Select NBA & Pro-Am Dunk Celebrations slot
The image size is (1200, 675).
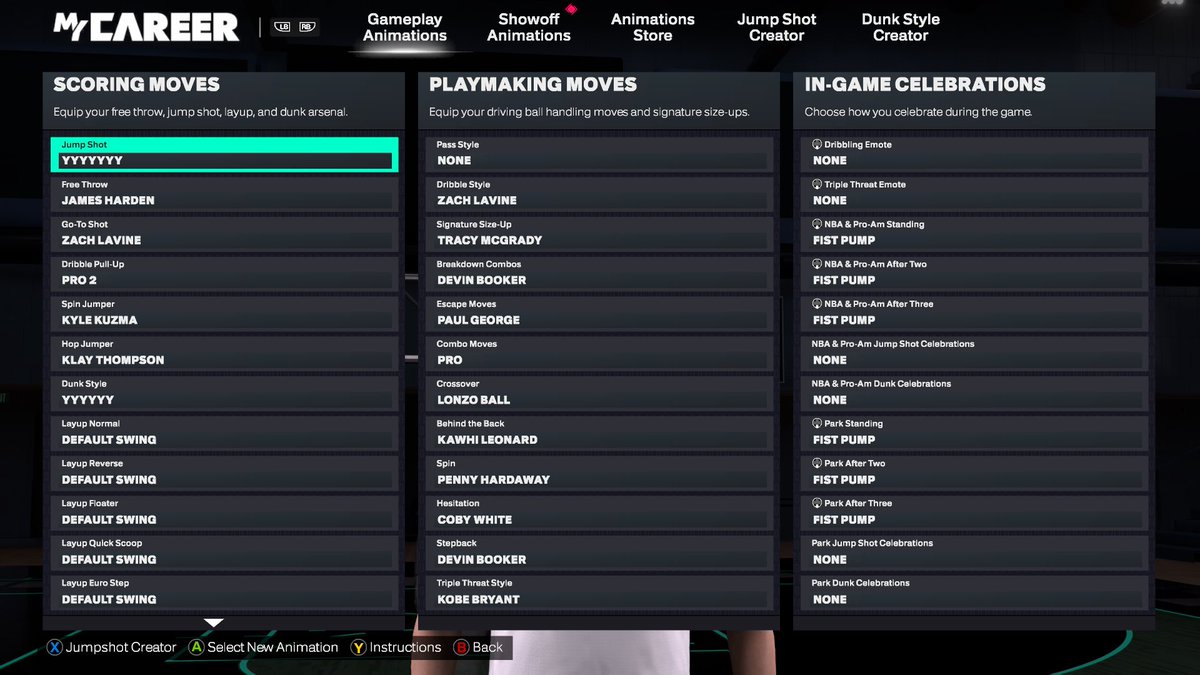(x=975, y=394)
